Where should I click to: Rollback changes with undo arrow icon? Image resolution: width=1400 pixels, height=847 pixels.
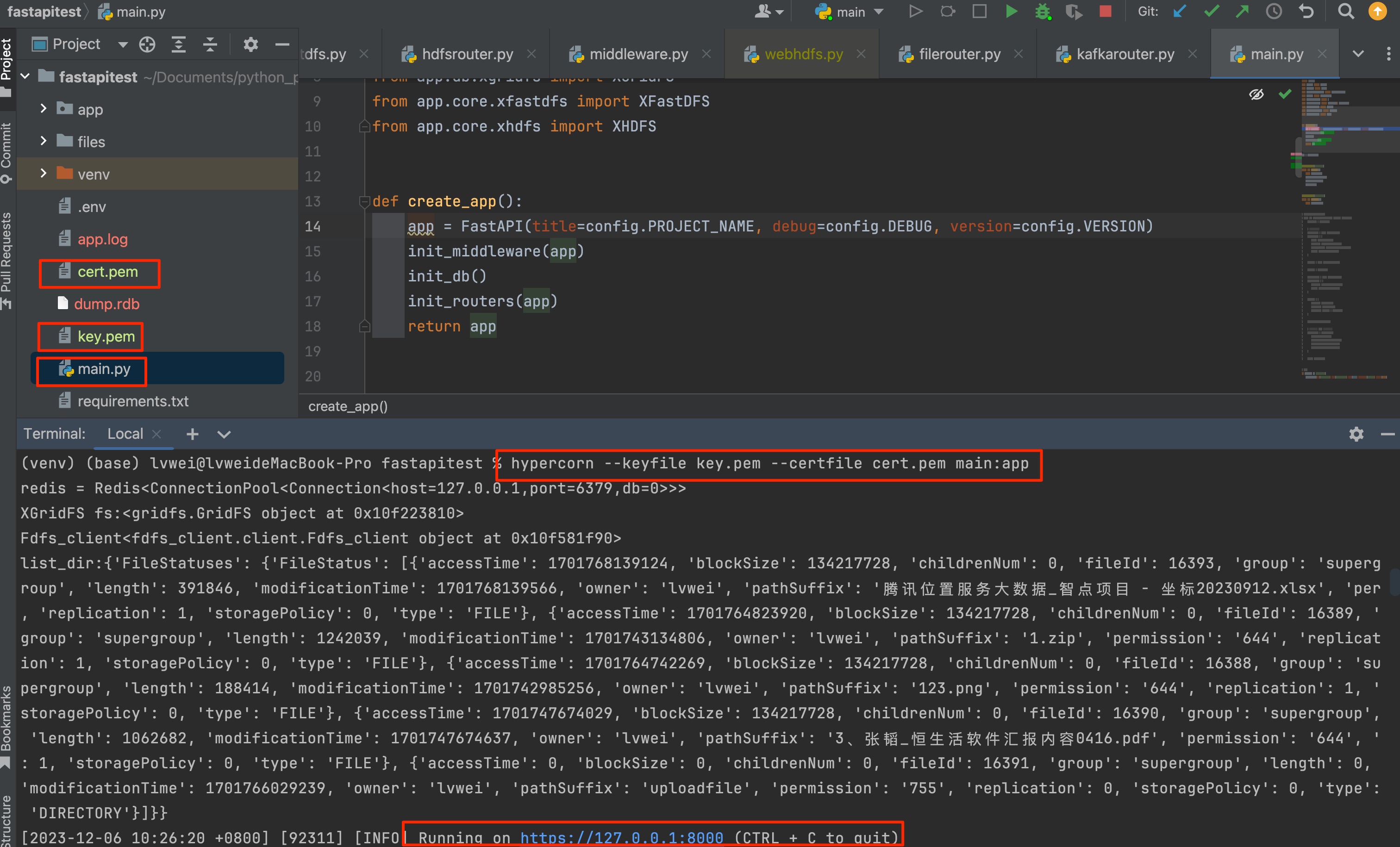point(1306,12)
